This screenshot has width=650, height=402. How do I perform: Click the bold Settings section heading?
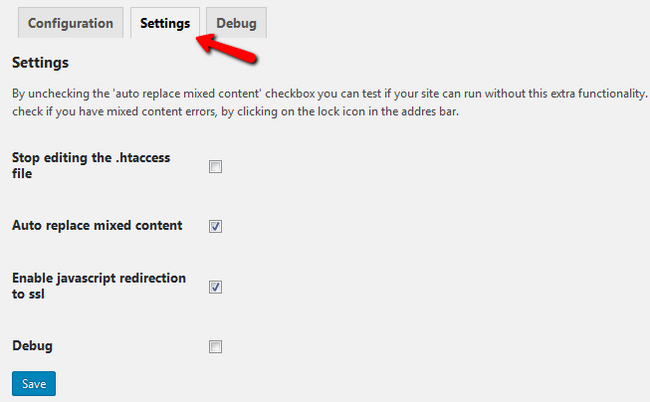(x=40, y=63)
